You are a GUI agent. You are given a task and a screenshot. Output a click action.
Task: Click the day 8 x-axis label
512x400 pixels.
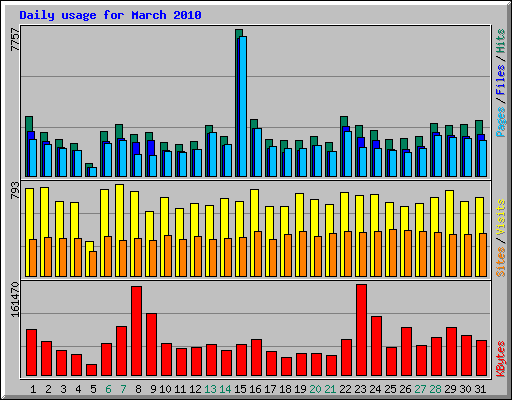[x=138, y=389]
